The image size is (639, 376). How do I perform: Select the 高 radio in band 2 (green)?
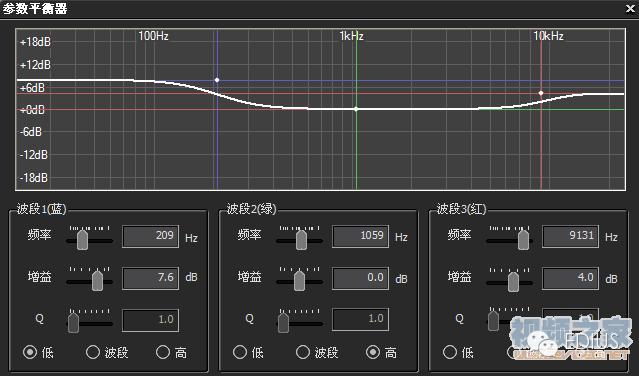(373, 352)
